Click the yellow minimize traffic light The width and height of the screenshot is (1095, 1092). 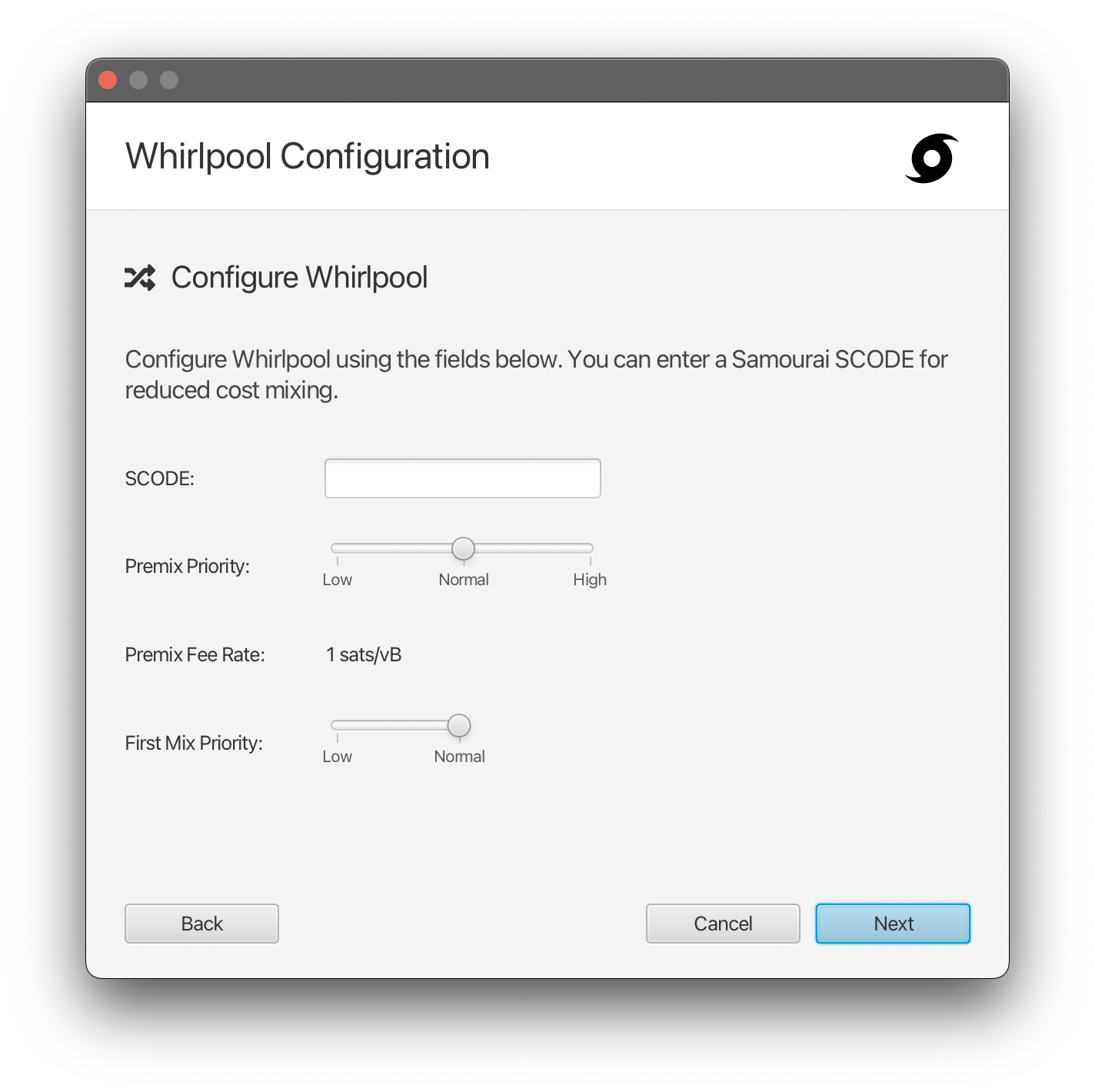tap(138, 79)
